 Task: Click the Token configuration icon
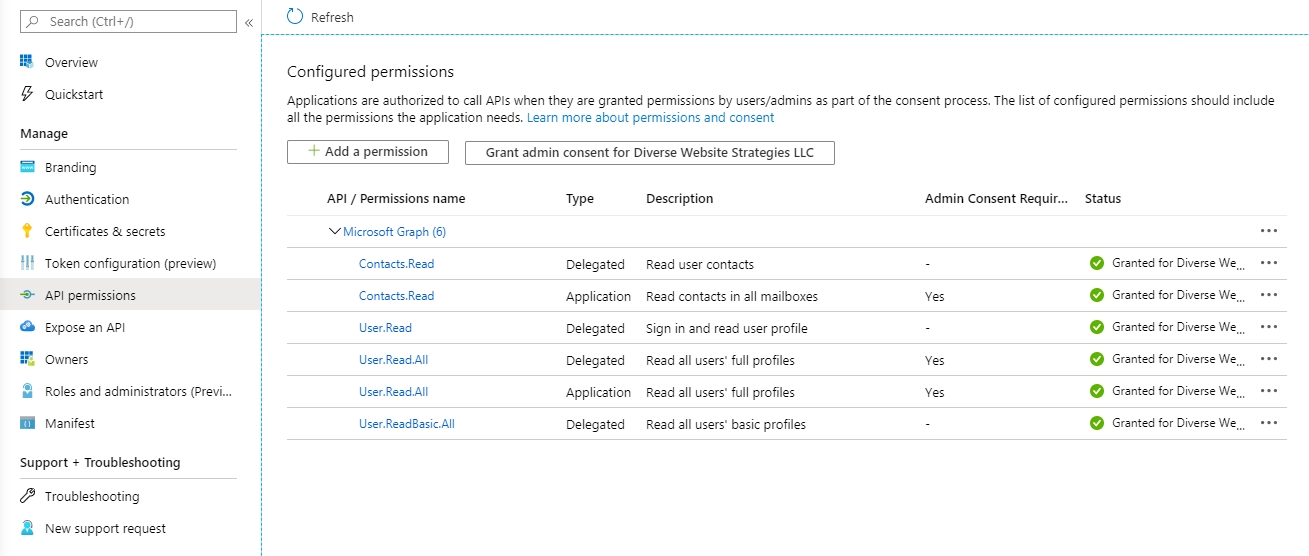tap(27, 263)
